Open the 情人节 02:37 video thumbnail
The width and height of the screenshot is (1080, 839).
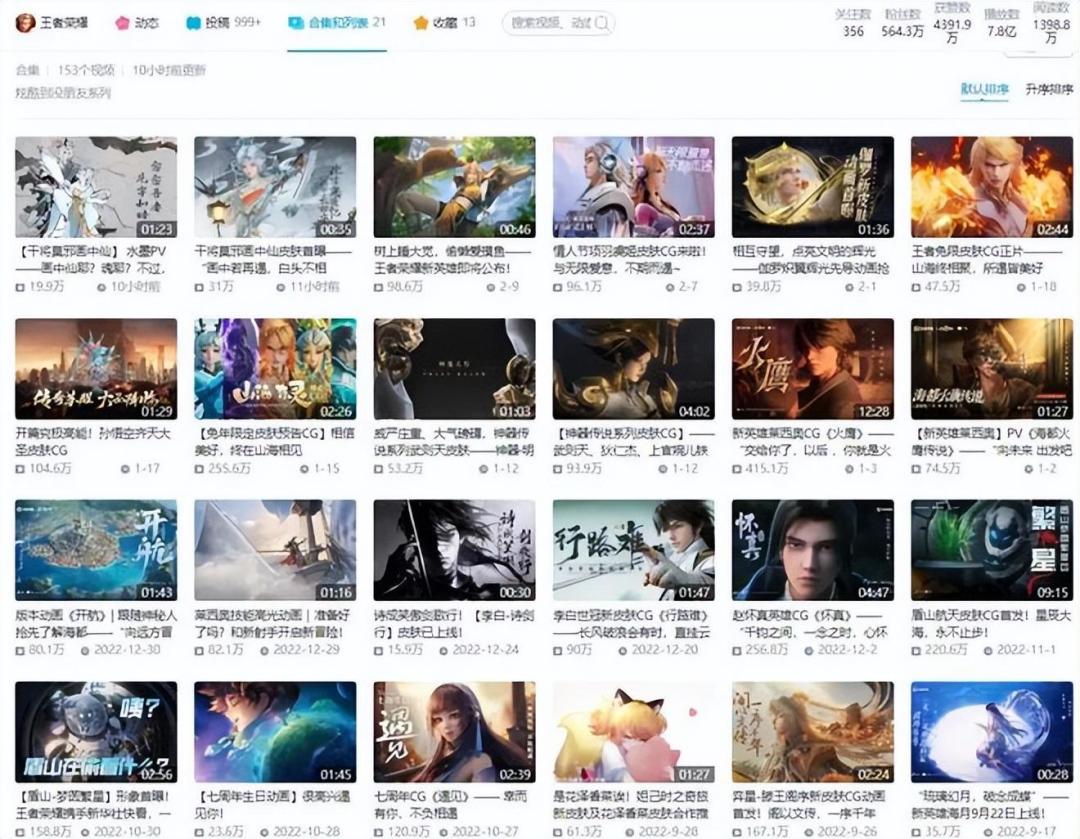[633, 187]
